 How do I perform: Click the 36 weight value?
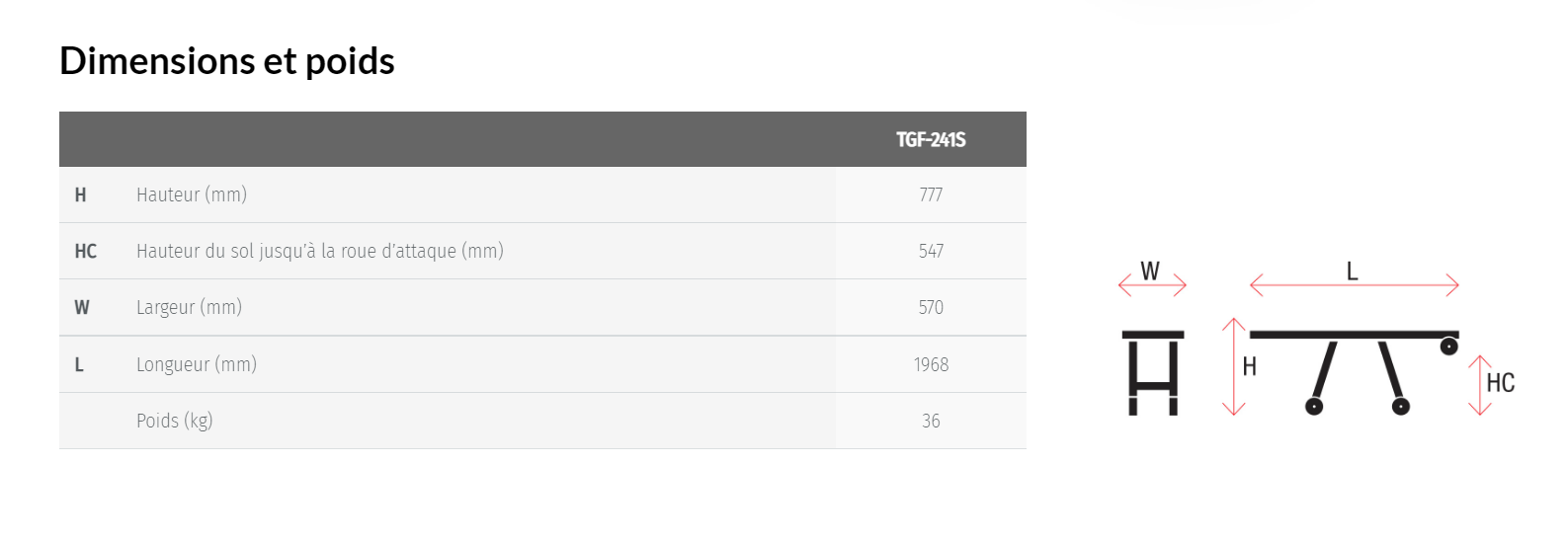tap(931, 421)
